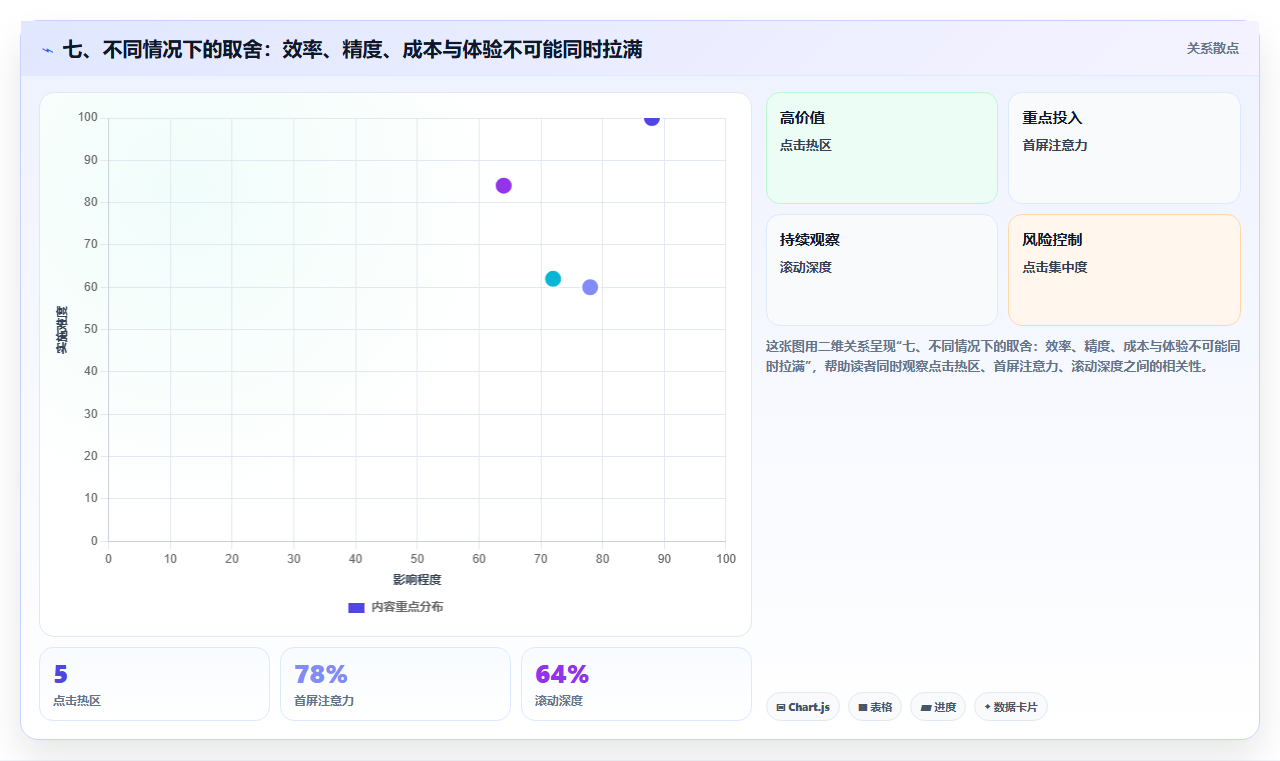This screenshot has width=1280, height=761.
Task: Click the 关系散点 label in the header
Action: pyautogui.click(x=1212, y=48)
